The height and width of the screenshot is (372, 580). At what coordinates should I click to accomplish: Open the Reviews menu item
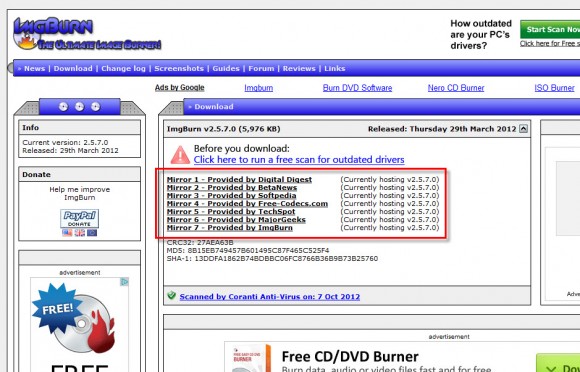(299, 68)
